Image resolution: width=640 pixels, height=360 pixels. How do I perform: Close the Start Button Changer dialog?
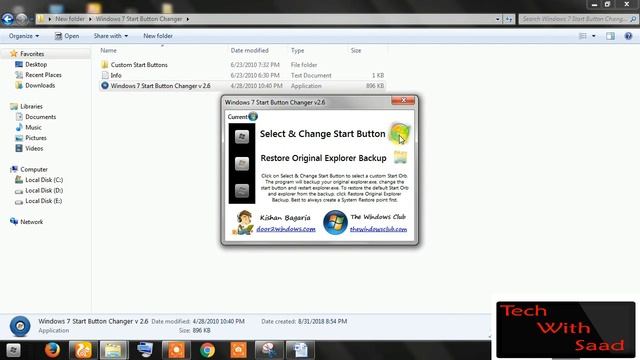click(403, 100)
